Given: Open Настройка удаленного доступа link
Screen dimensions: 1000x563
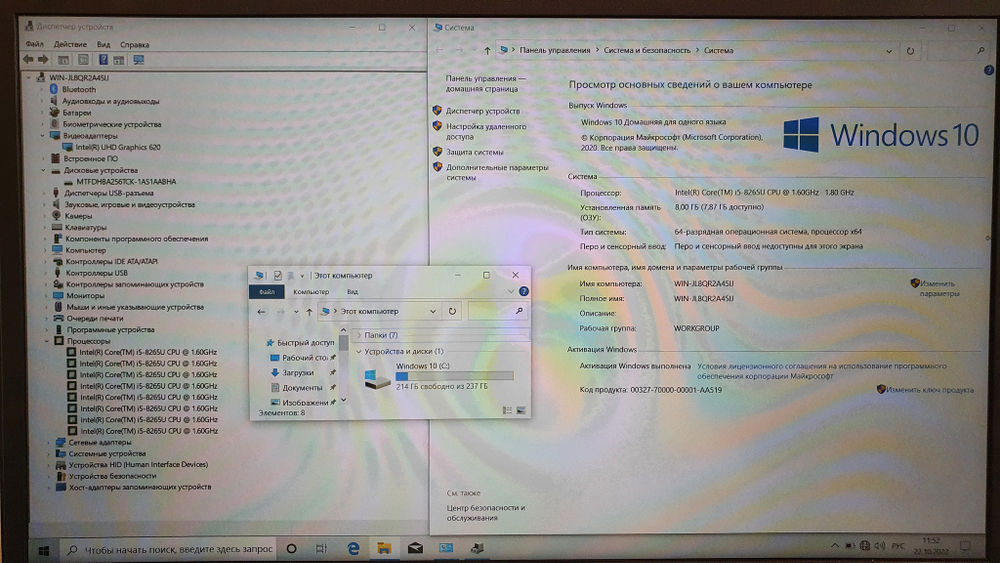Looking at the screenshot, I should [486, 131].
